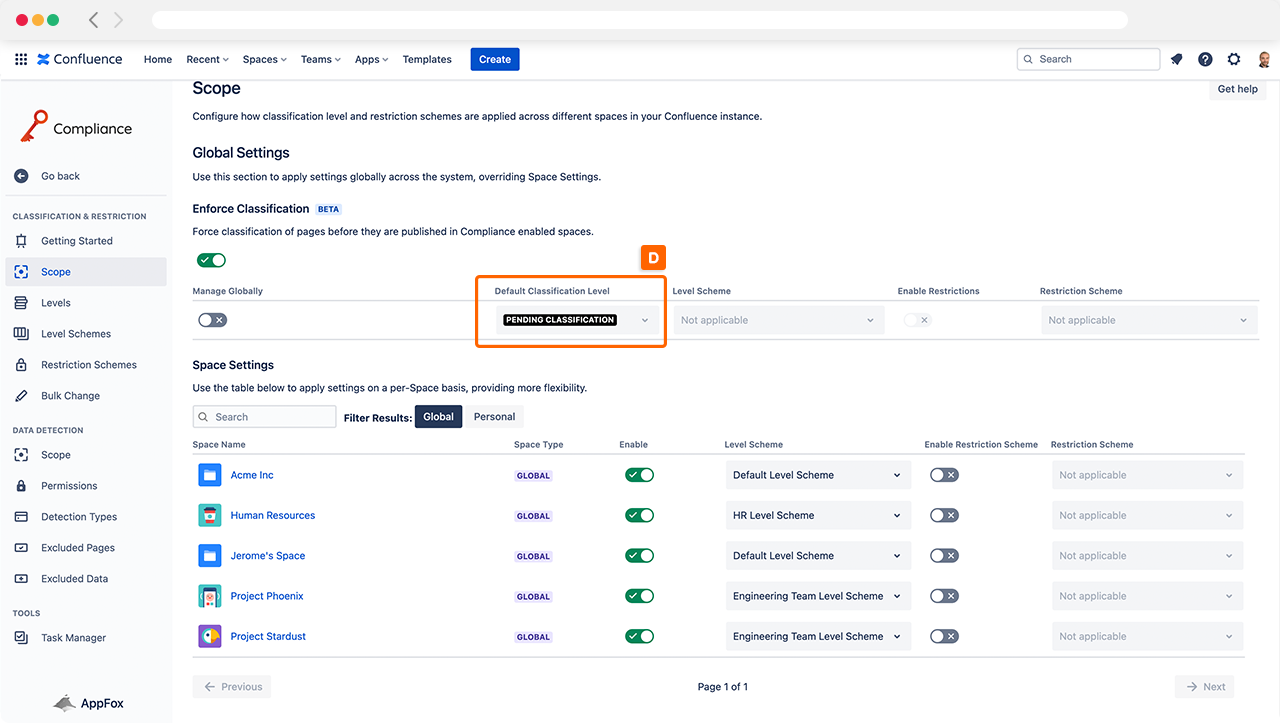Open the Default Classification Level dropdown
Screen dimensions: 1280x723
[x=576, y=320]
